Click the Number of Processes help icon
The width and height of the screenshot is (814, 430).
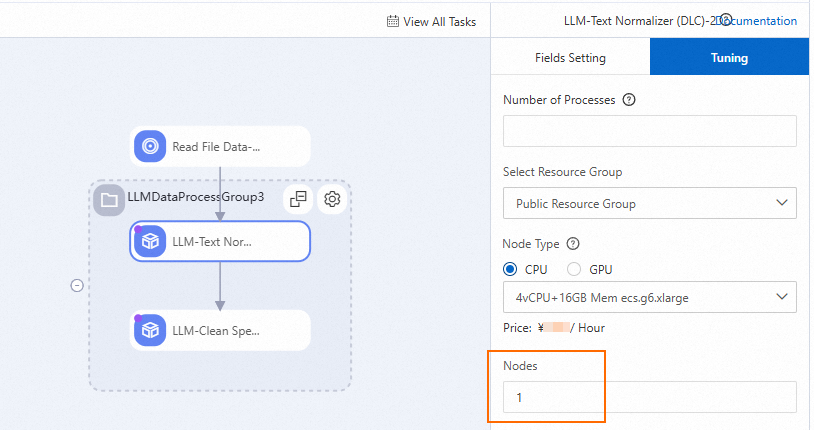629,100
